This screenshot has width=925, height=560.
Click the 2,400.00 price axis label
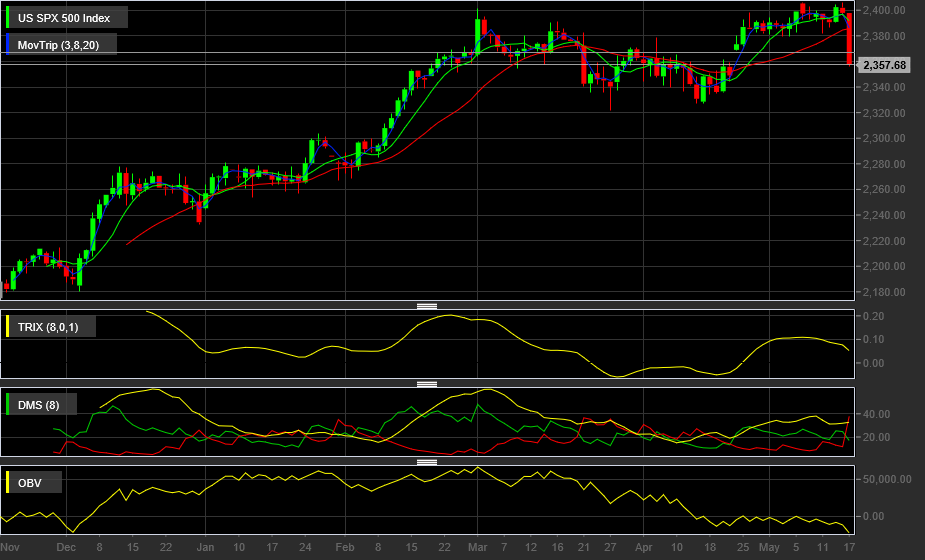click(x=884, y=10)
